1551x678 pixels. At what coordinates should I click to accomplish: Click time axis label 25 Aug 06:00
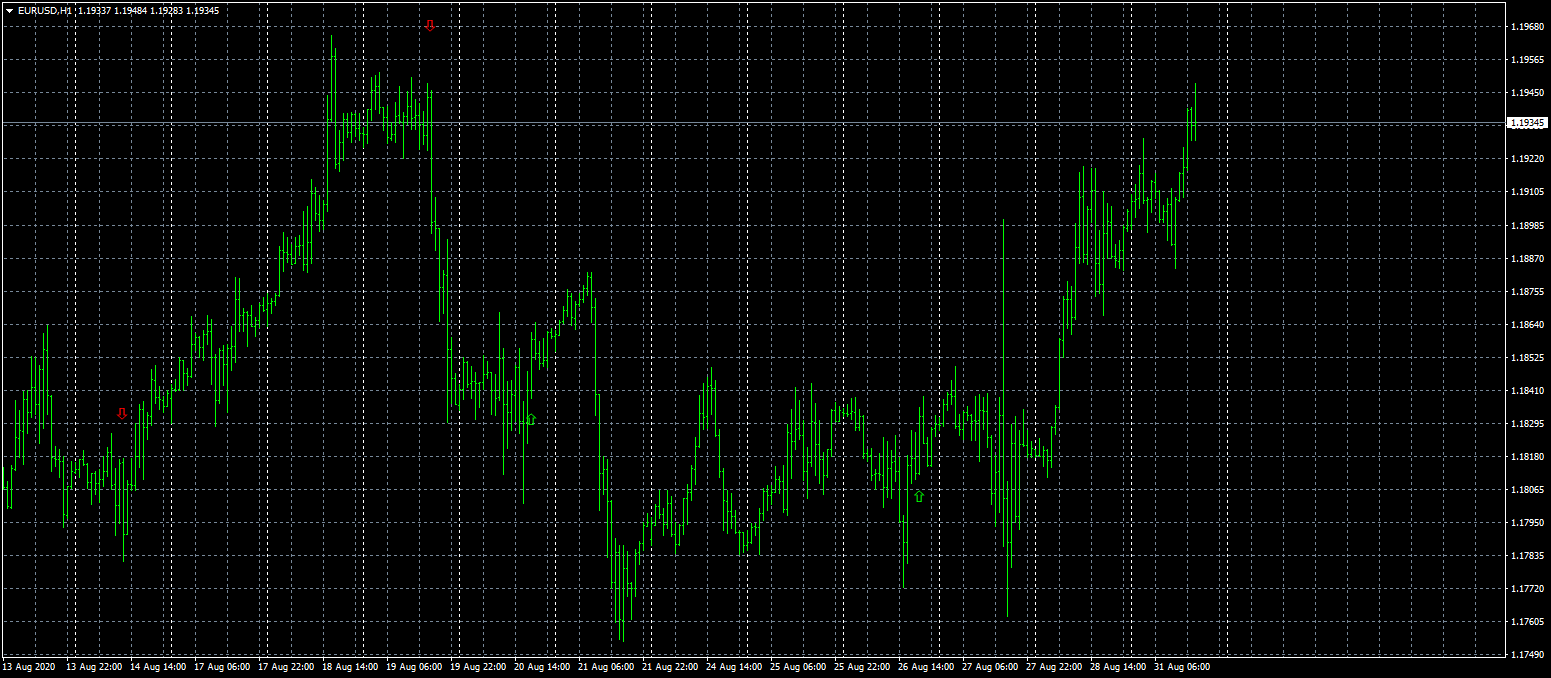[799, 666]
